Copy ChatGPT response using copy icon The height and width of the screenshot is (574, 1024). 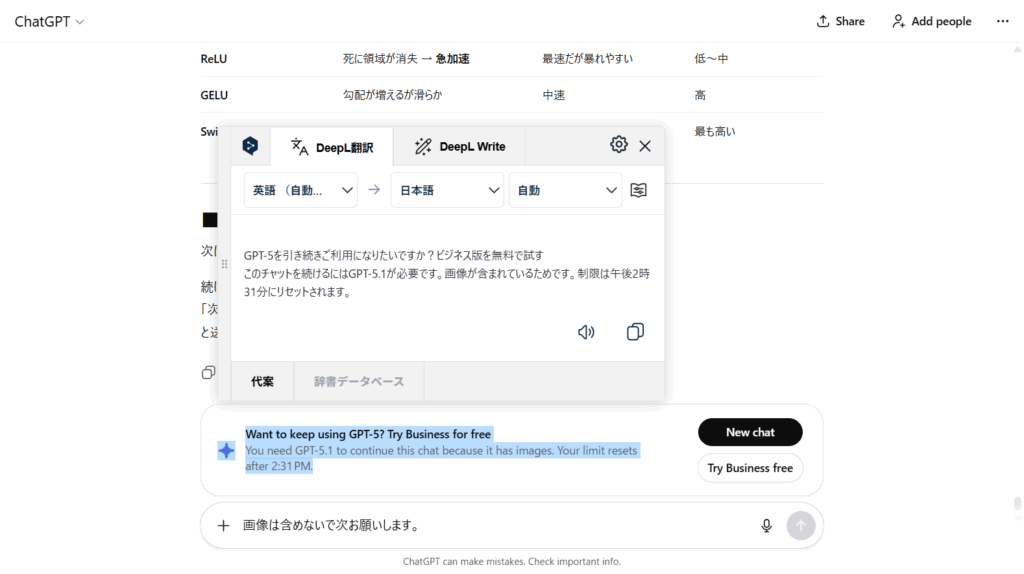pyautogui.click(x=208, y=373)
